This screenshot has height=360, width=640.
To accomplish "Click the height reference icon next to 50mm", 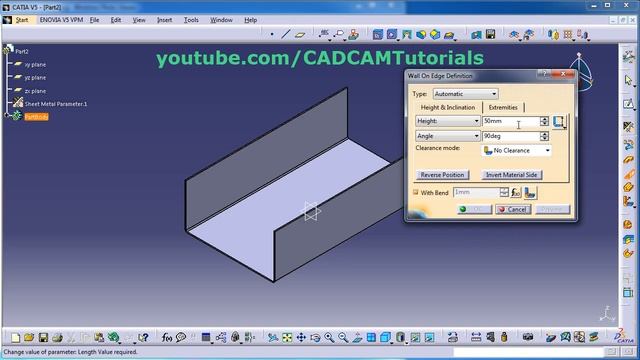I will point(558,122).
